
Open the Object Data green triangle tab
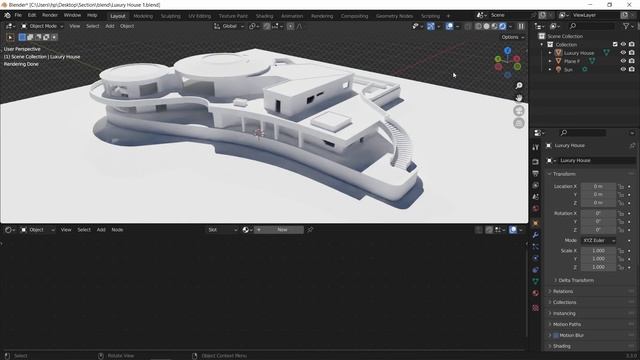pyautogui.click(x=536, y=281)
